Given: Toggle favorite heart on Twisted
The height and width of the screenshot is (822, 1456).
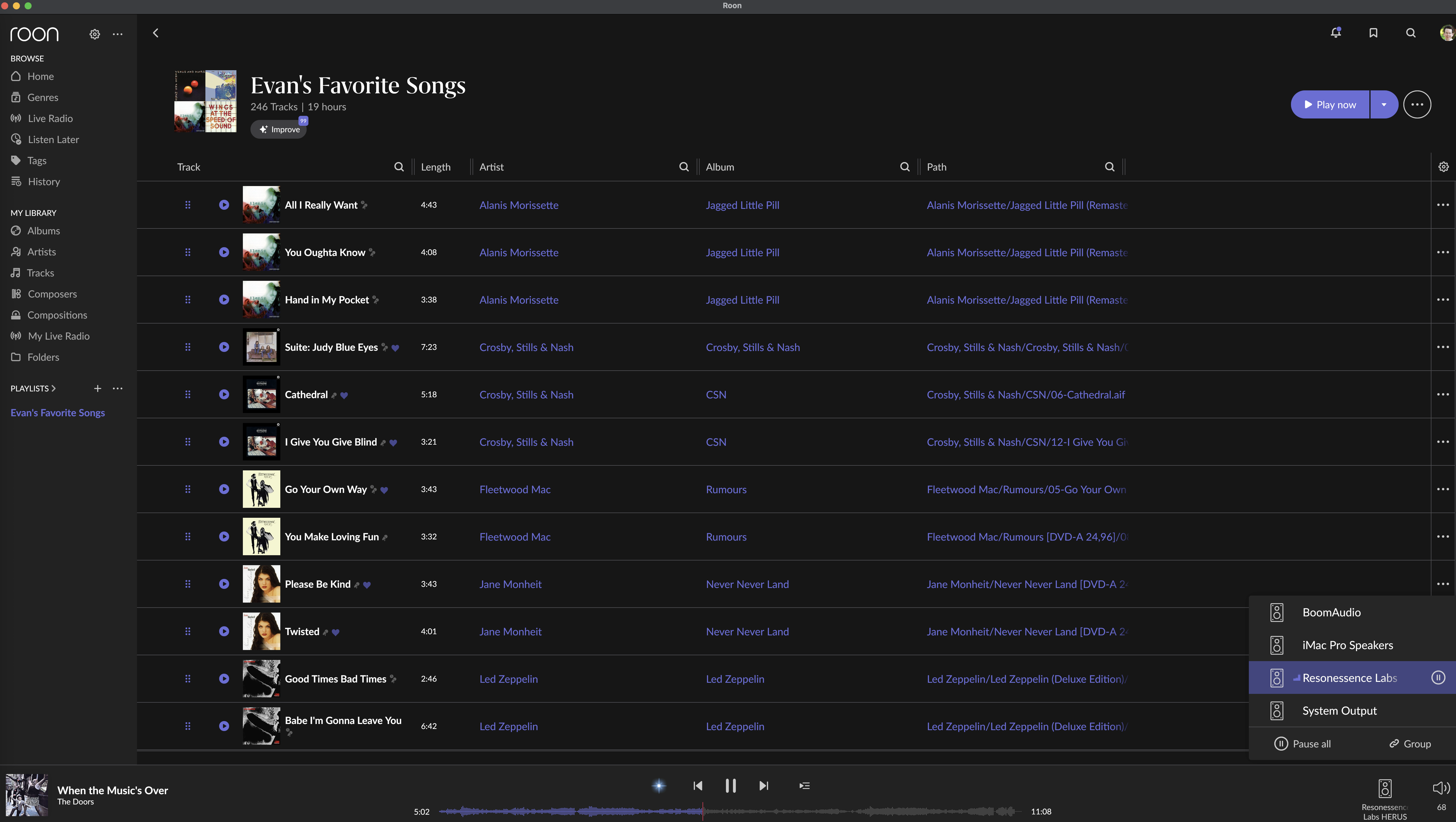Looking at the screenshot, I should (x=336, y=633).
